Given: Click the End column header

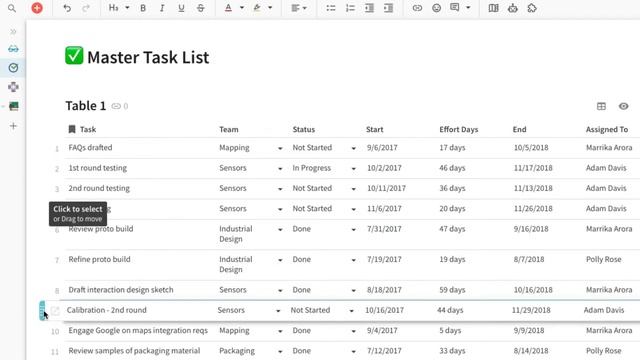Looking at the screenshot, I should pyautogui.click(x=519, y=129).
